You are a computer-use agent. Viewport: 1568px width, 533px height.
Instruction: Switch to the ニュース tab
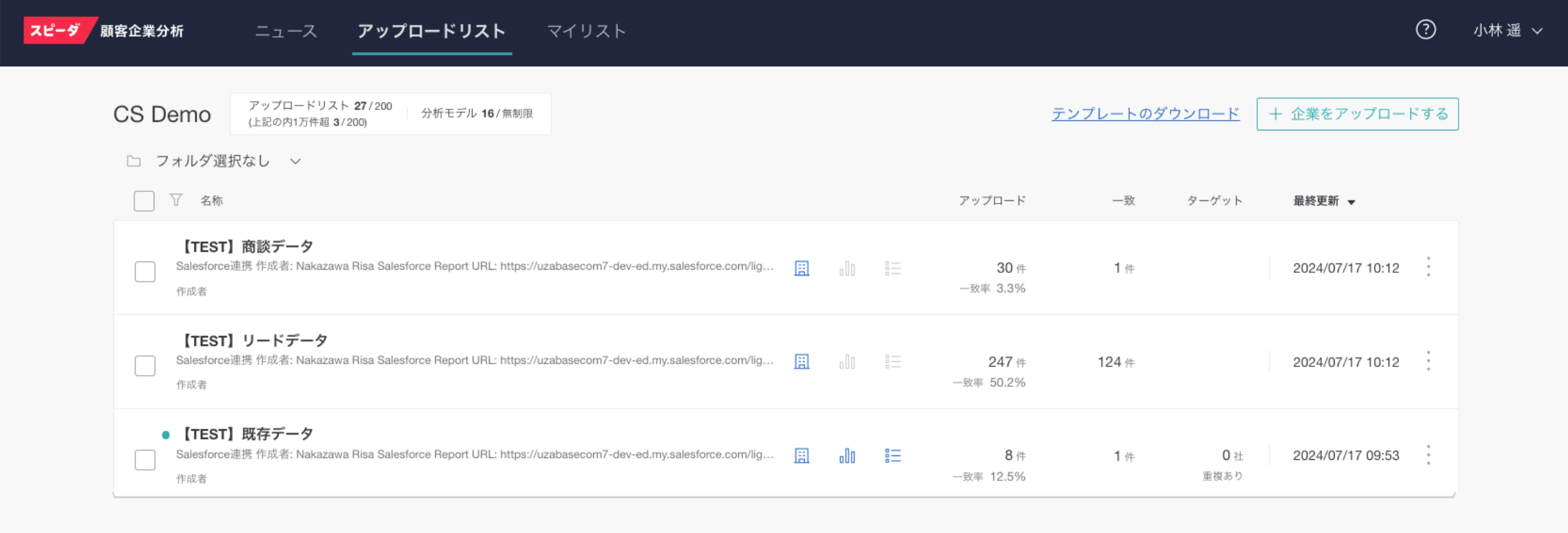(x=285, y=31)
